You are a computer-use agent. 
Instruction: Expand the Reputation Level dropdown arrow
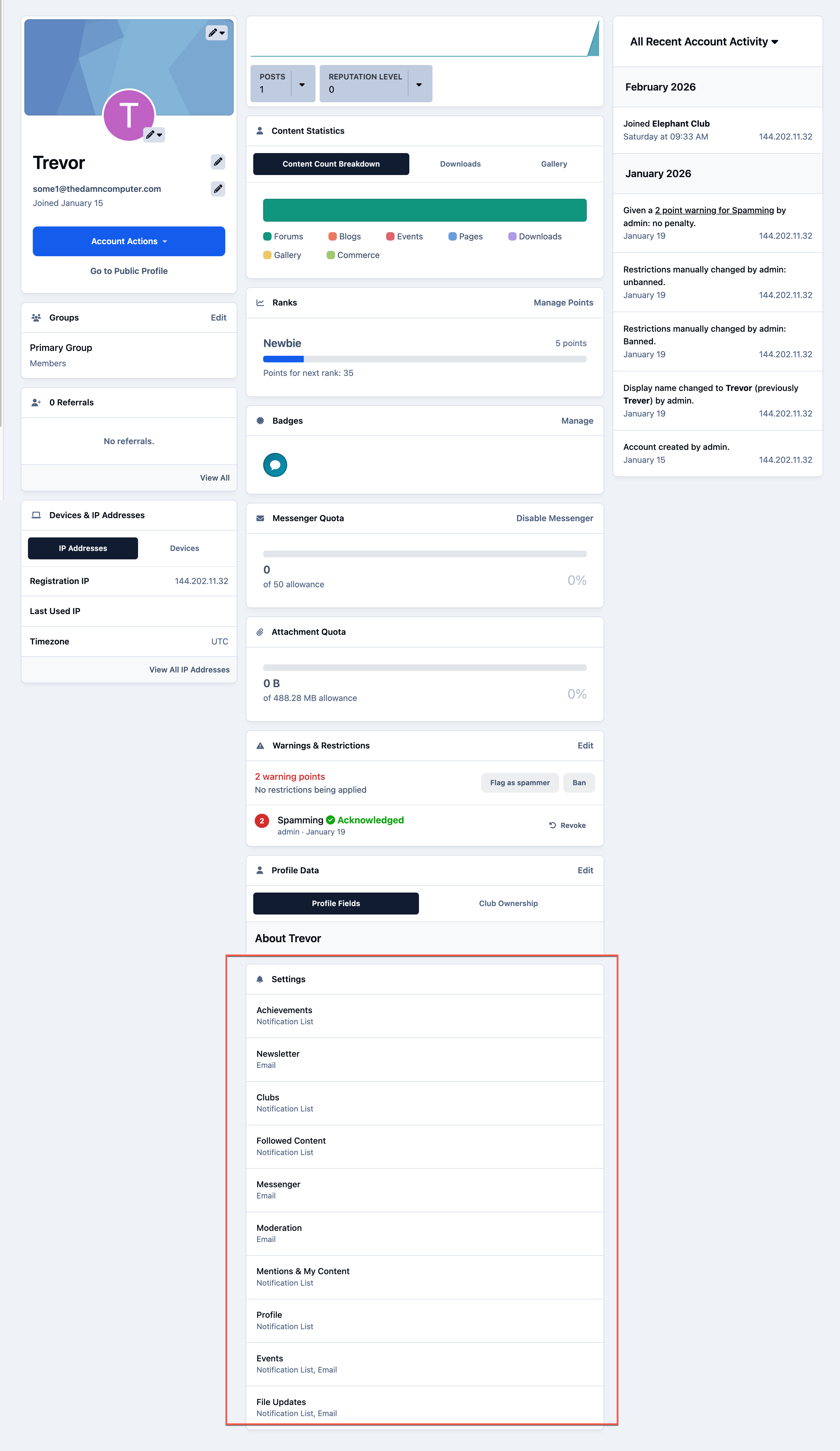(419, 85)
